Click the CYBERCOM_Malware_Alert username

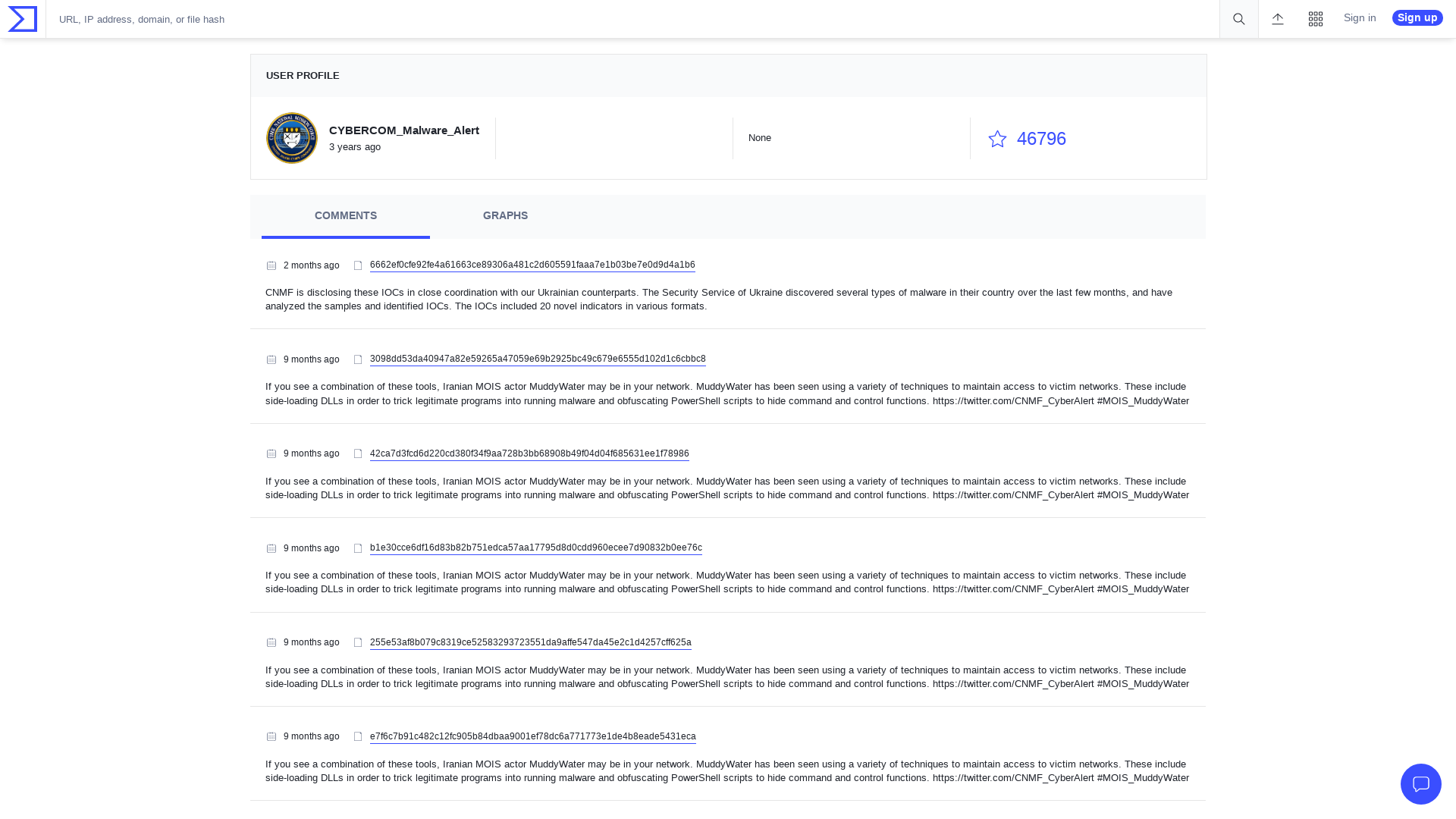click(x=404, y=130)
